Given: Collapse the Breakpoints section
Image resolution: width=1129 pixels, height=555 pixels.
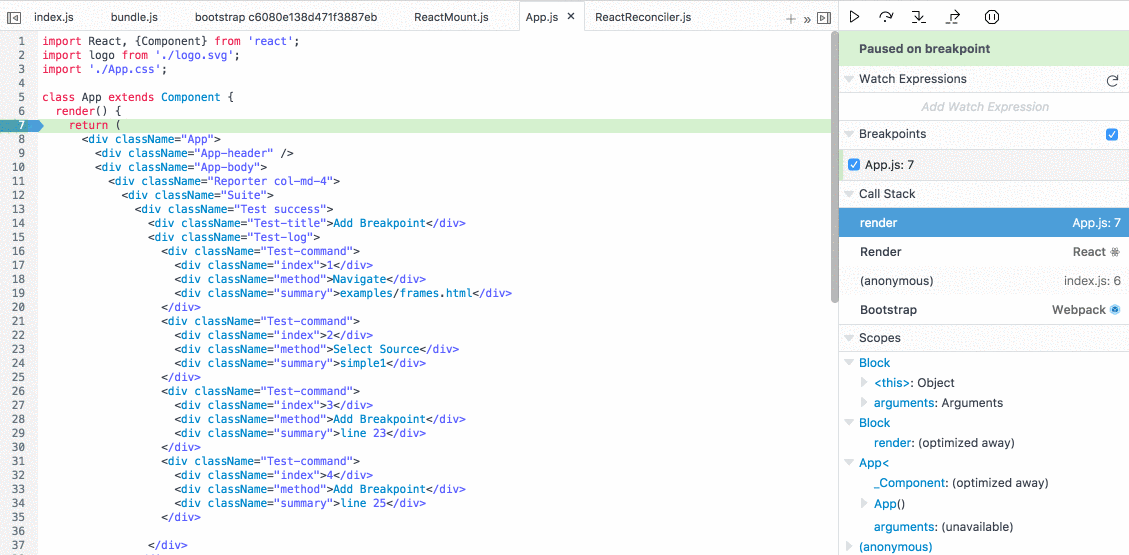Looking at the screenshot, I should point(849,134).
